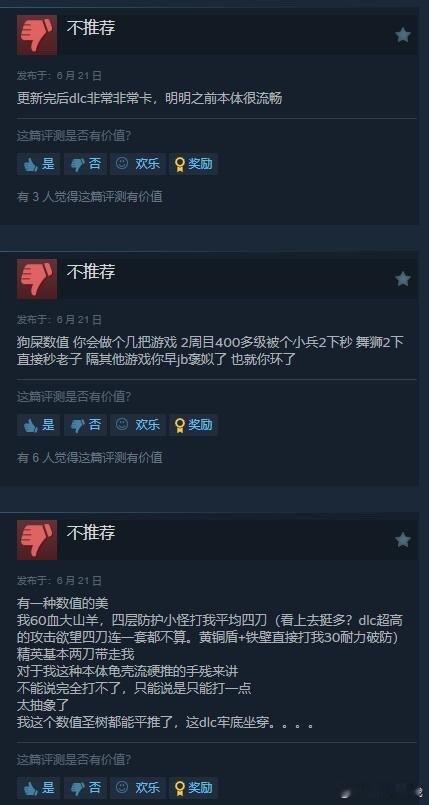This screenshot has width=429, height=805.
Task: Mark third review as 欢乐
Action: pyautogui.click(x=138, y=788)
